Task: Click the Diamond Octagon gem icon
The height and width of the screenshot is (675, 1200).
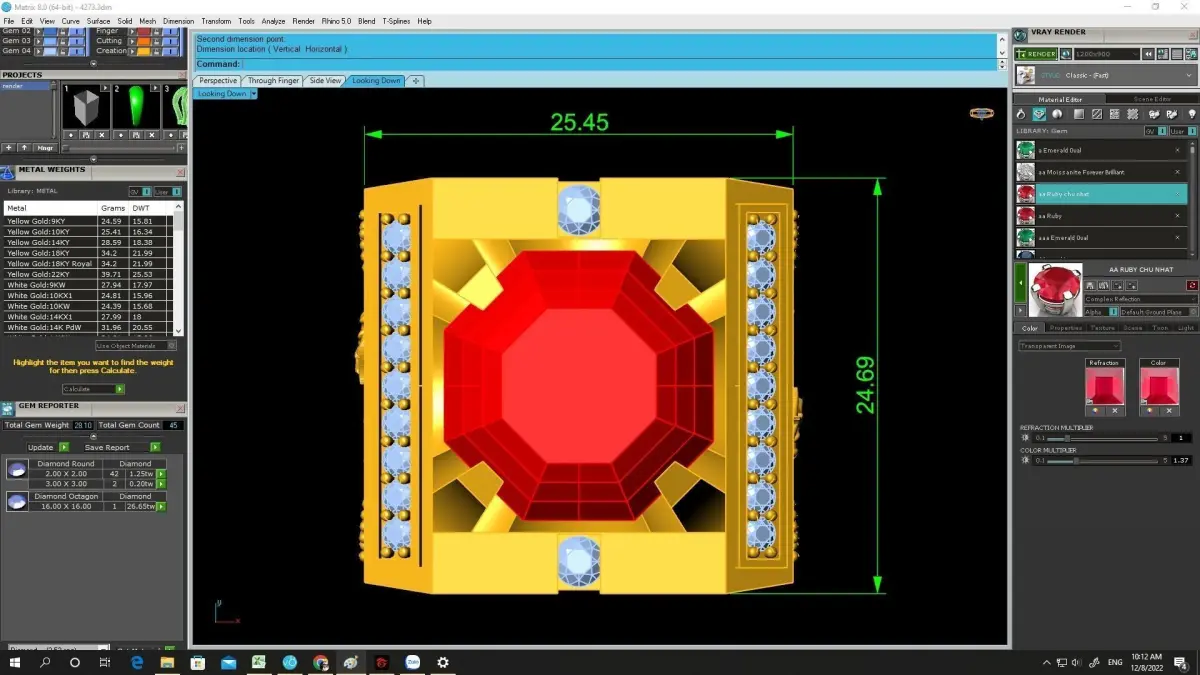Action: 17,500
